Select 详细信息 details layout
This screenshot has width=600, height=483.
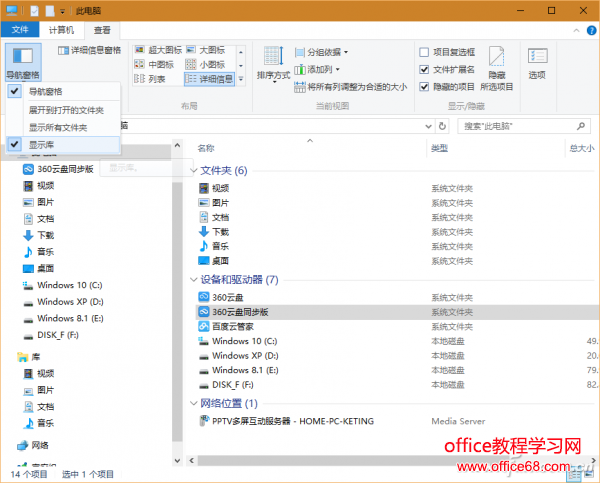click(x=209, y=79)
